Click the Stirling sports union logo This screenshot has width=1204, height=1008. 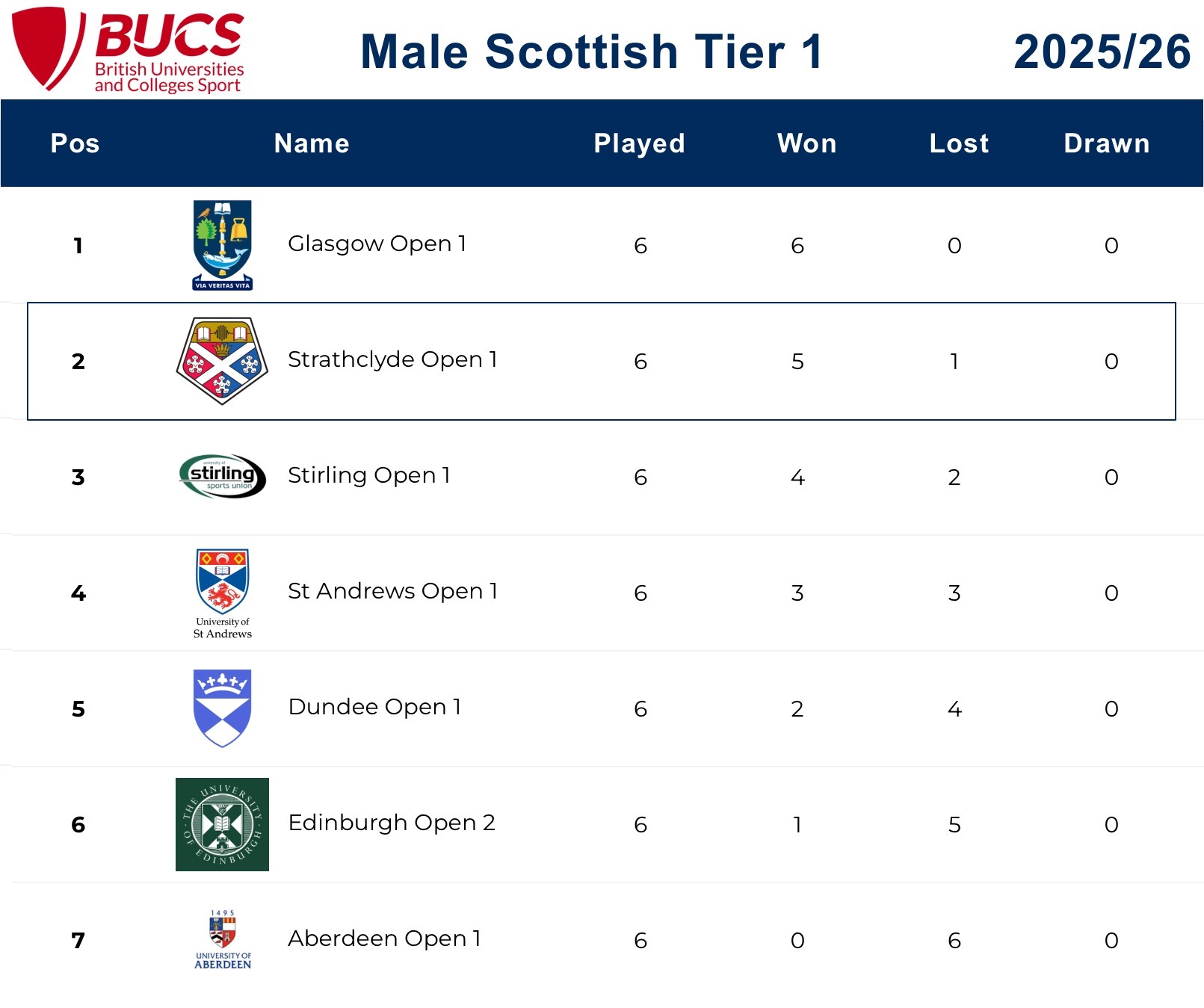pyautogui.click(x=223, y=476)
